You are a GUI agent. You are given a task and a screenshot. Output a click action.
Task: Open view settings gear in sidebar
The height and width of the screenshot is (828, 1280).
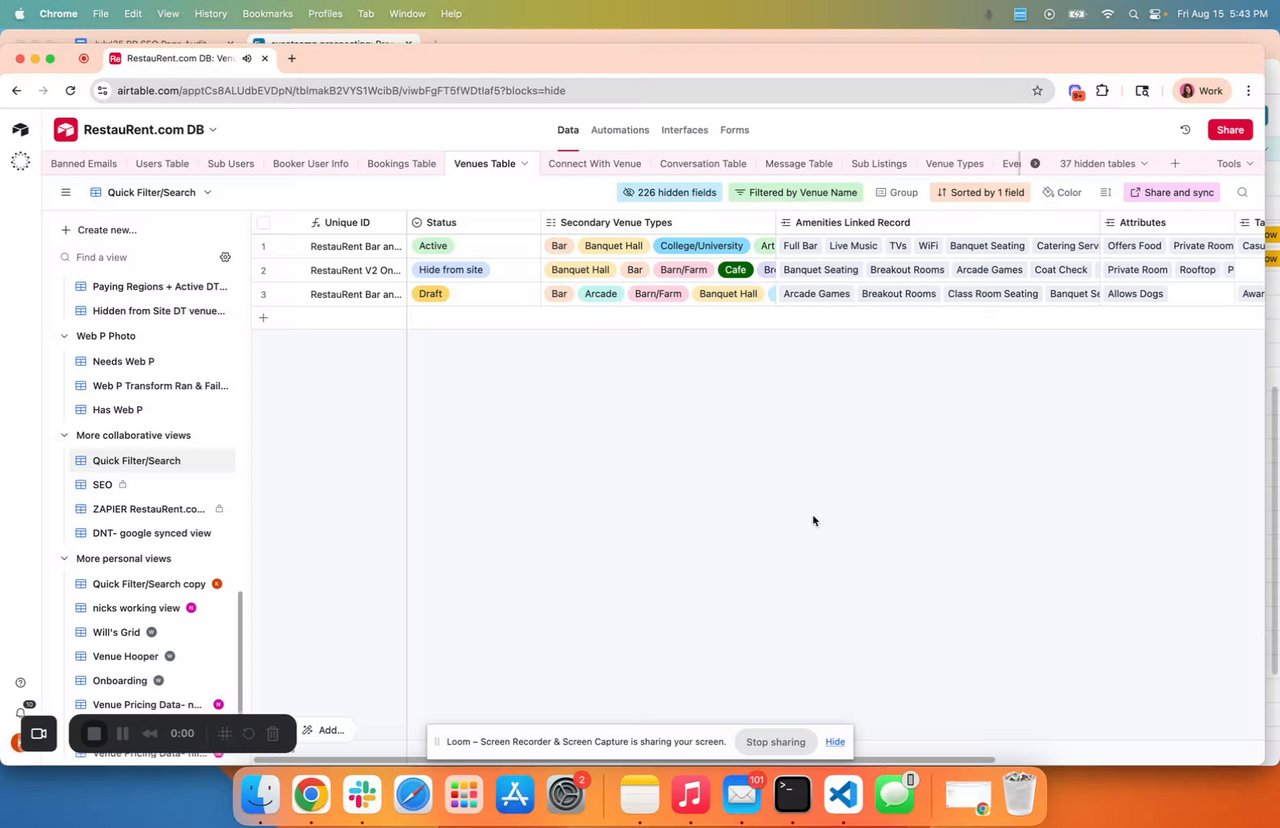225,257
